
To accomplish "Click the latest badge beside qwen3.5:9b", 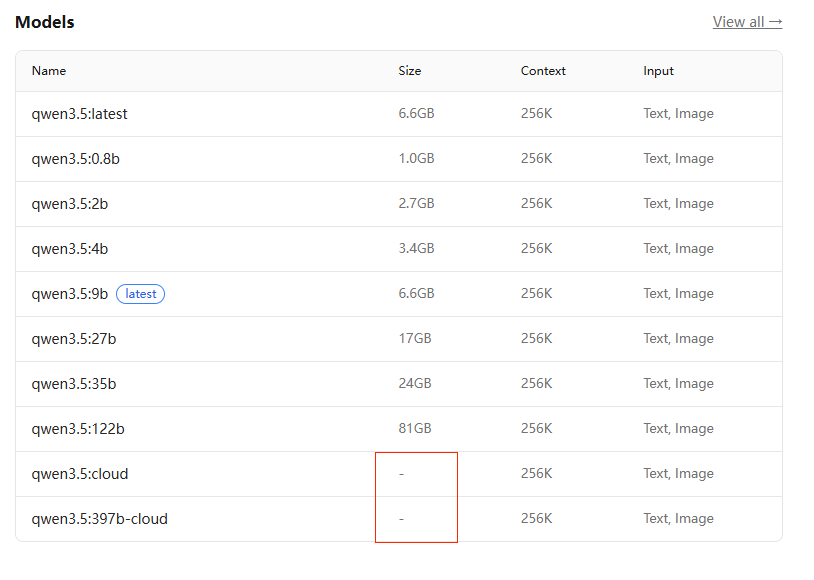I will pos(140,294).
